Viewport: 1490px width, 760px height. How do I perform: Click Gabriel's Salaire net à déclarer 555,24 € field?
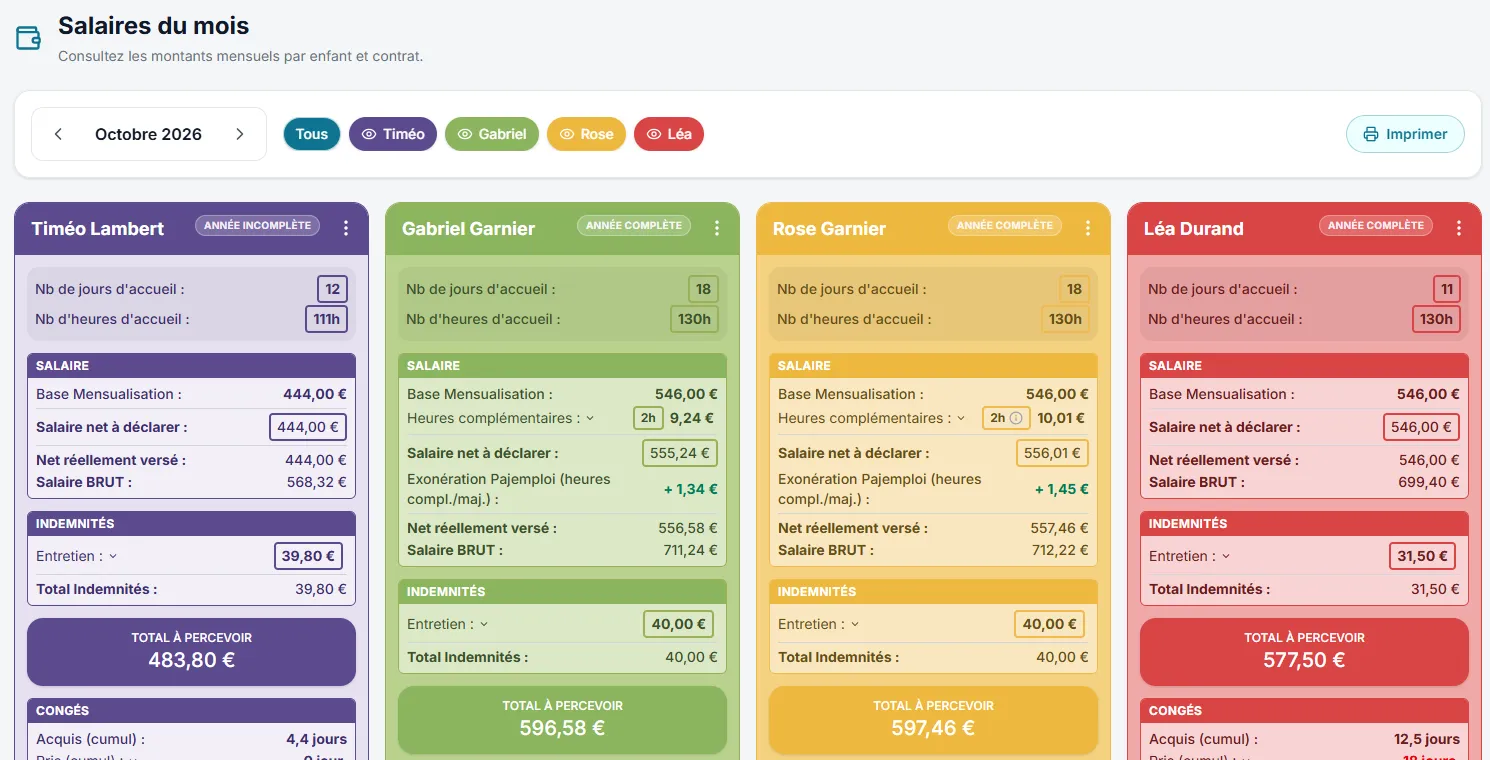(680, 453)
